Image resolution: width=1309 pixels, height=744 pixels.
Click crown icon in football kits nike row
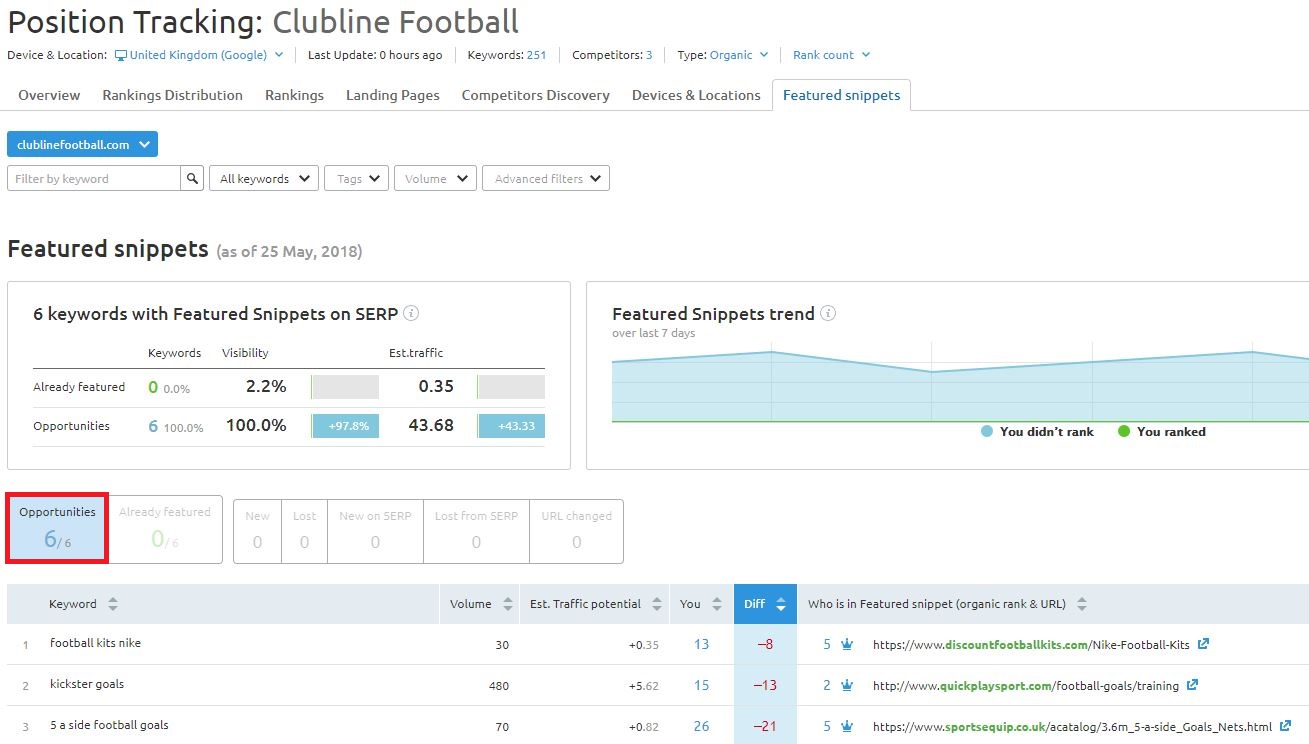pos(847,645)
